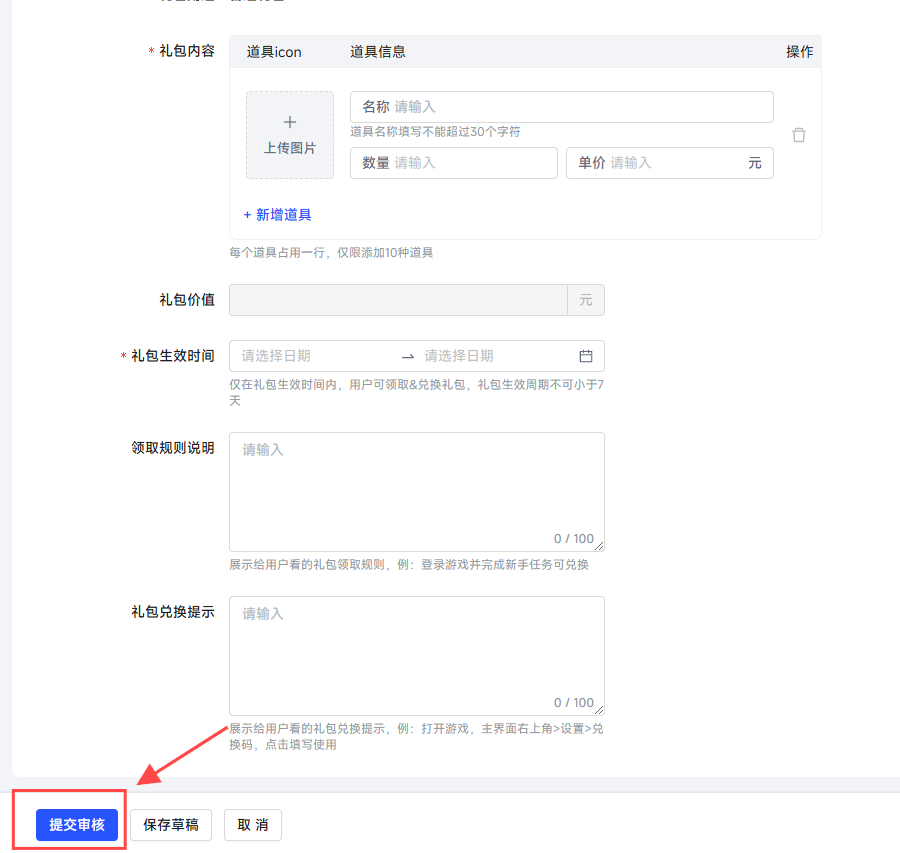Click the 领取规则说明 resize handle corner

(599, 546)
